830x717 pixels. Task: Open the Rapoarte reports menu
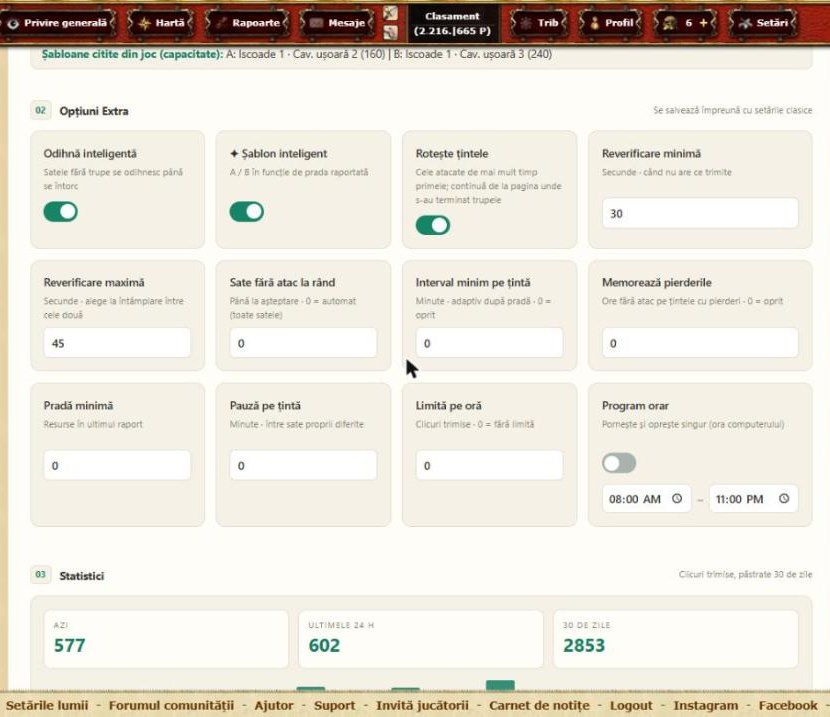[x=247, y=23]
